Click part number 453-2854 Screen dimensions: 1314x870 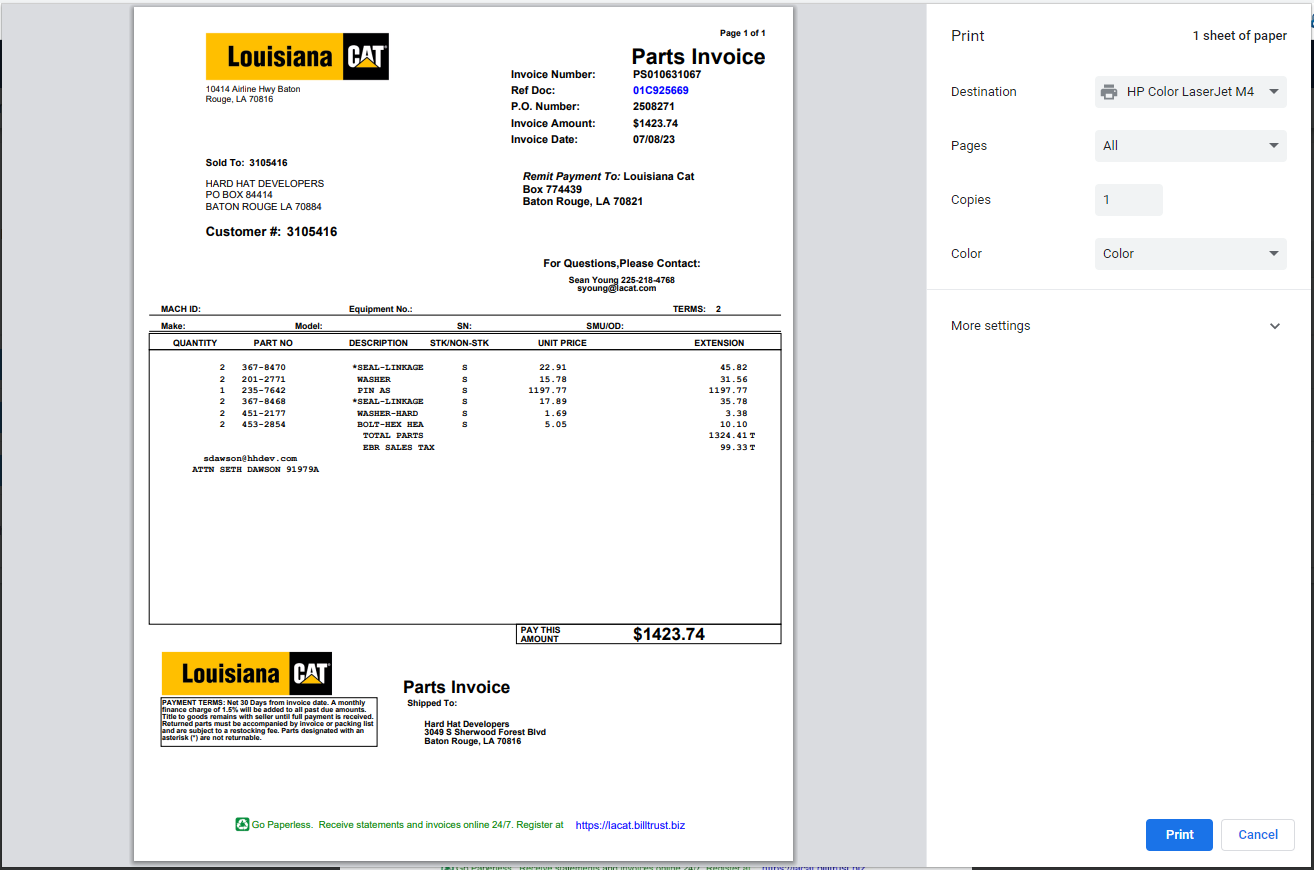[264, 424]
